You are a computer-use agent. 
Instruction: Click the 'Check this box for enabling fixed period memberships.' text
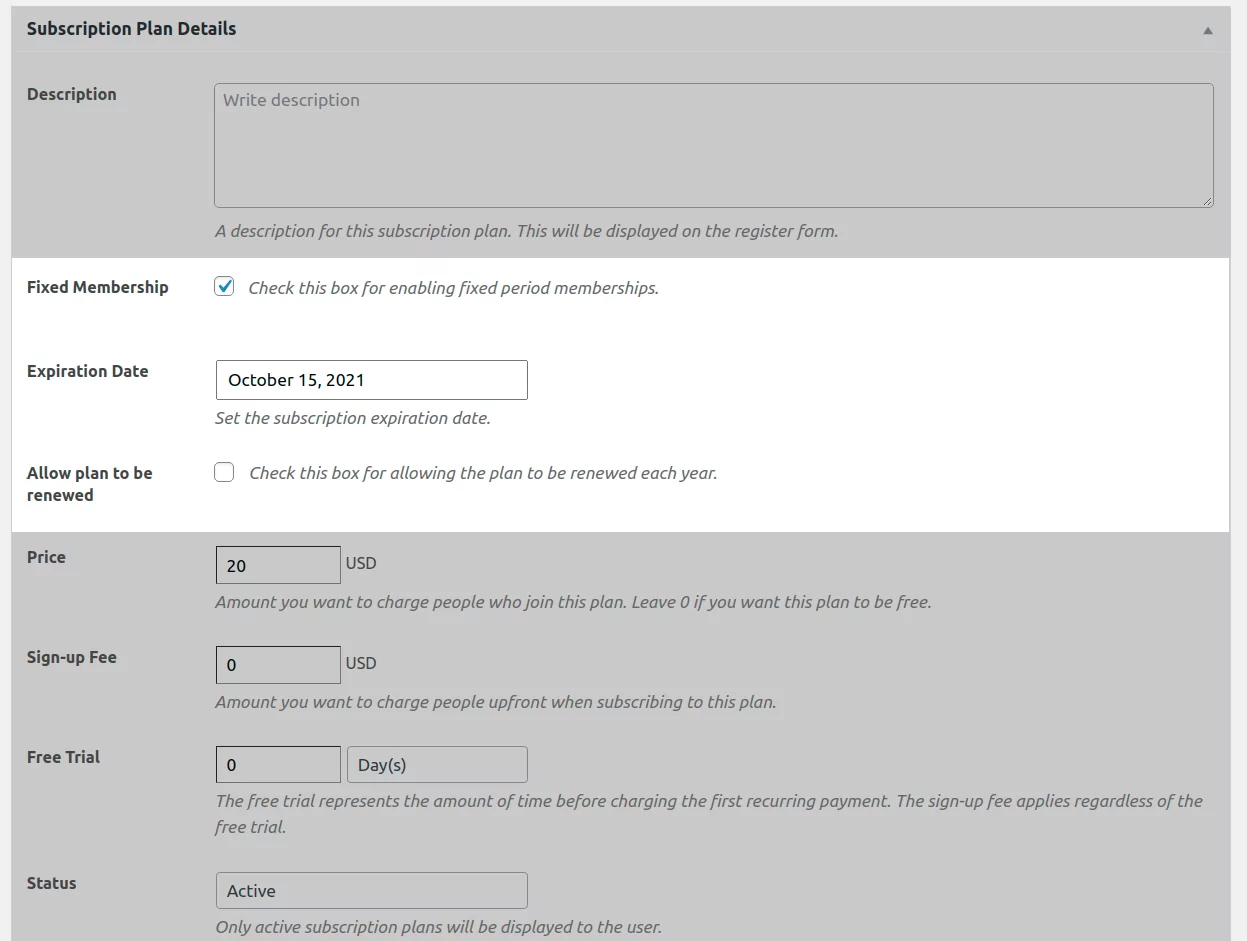[454, 288]
